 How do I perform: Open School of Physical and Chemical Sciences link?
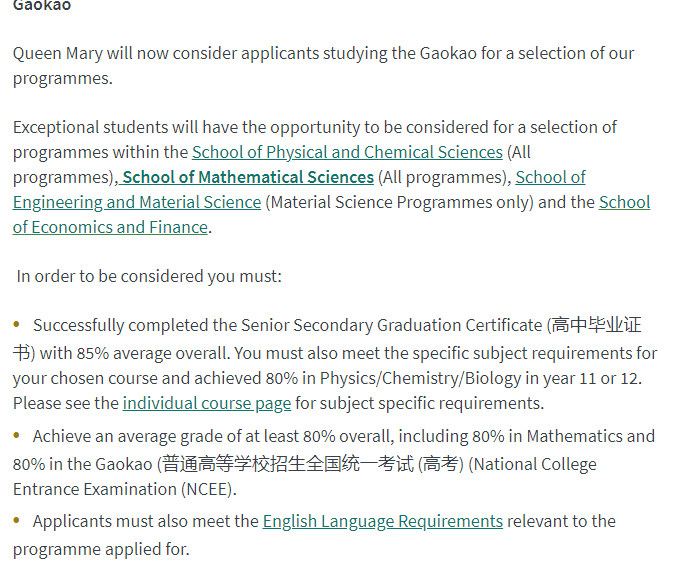point(347,152)
